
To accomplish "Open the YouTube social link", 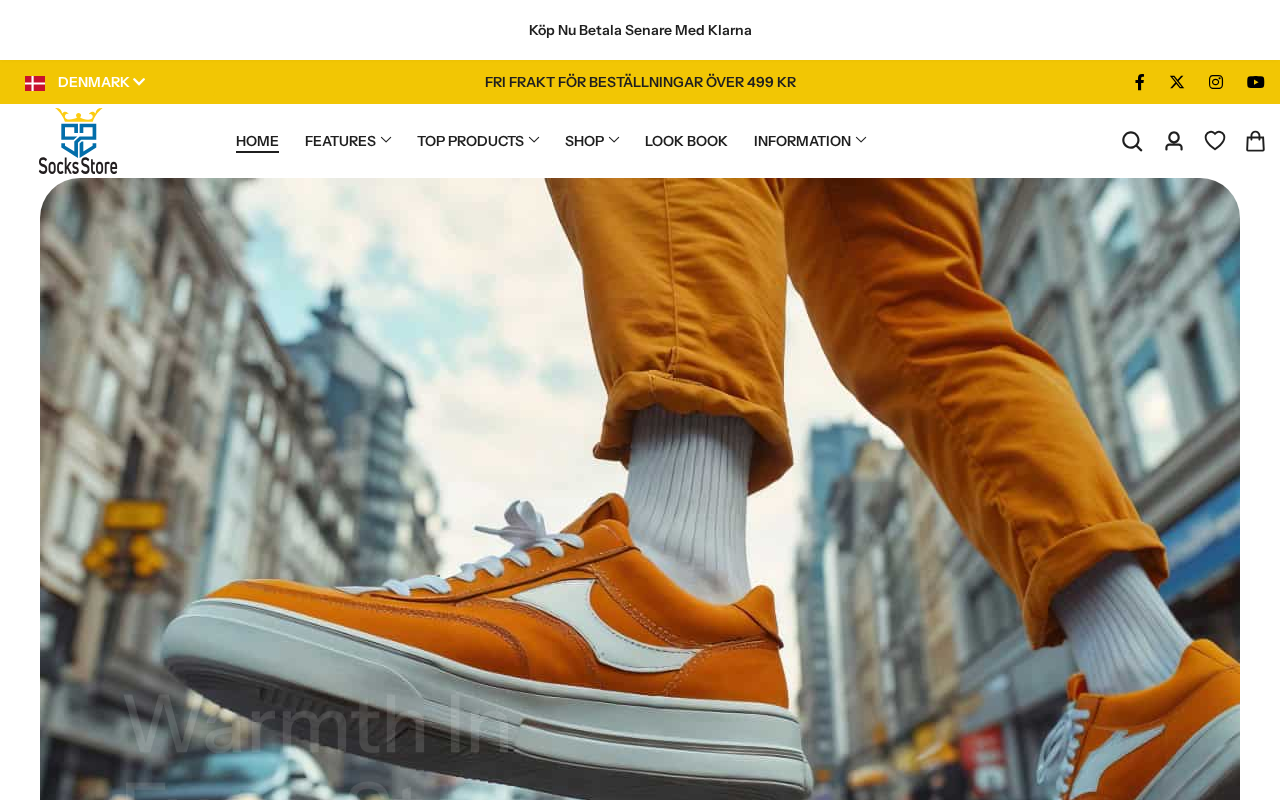I will [1256, 82].
